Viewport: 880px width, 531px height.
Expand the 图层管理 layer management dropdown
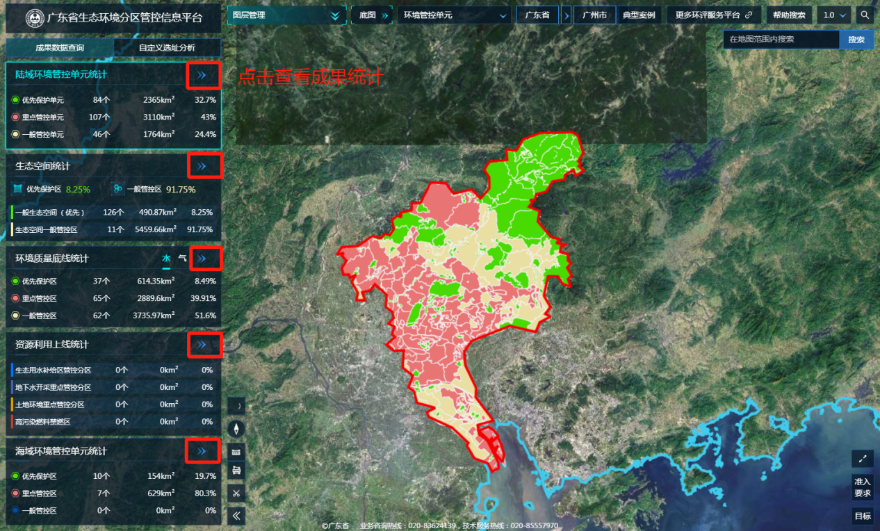285,15
